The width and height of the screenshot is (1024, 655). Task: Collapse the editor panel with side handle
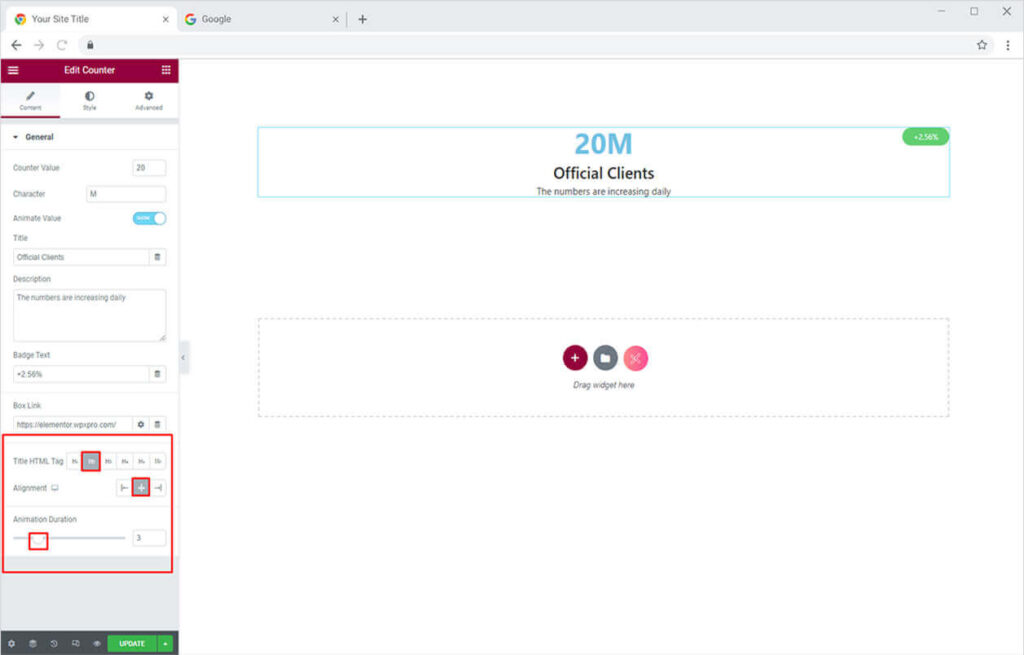tap(184, 357)
